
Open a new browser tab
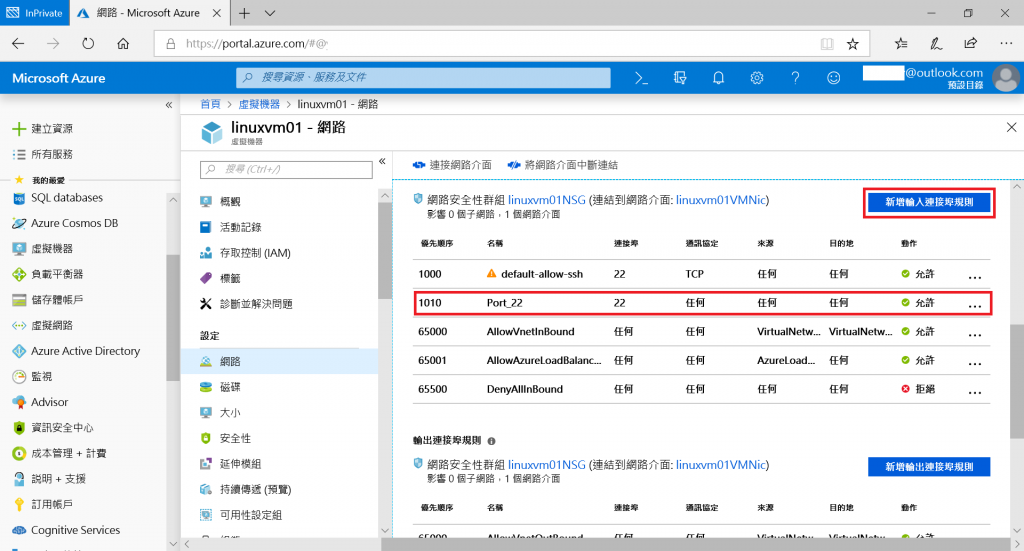[x=244, y=13]
